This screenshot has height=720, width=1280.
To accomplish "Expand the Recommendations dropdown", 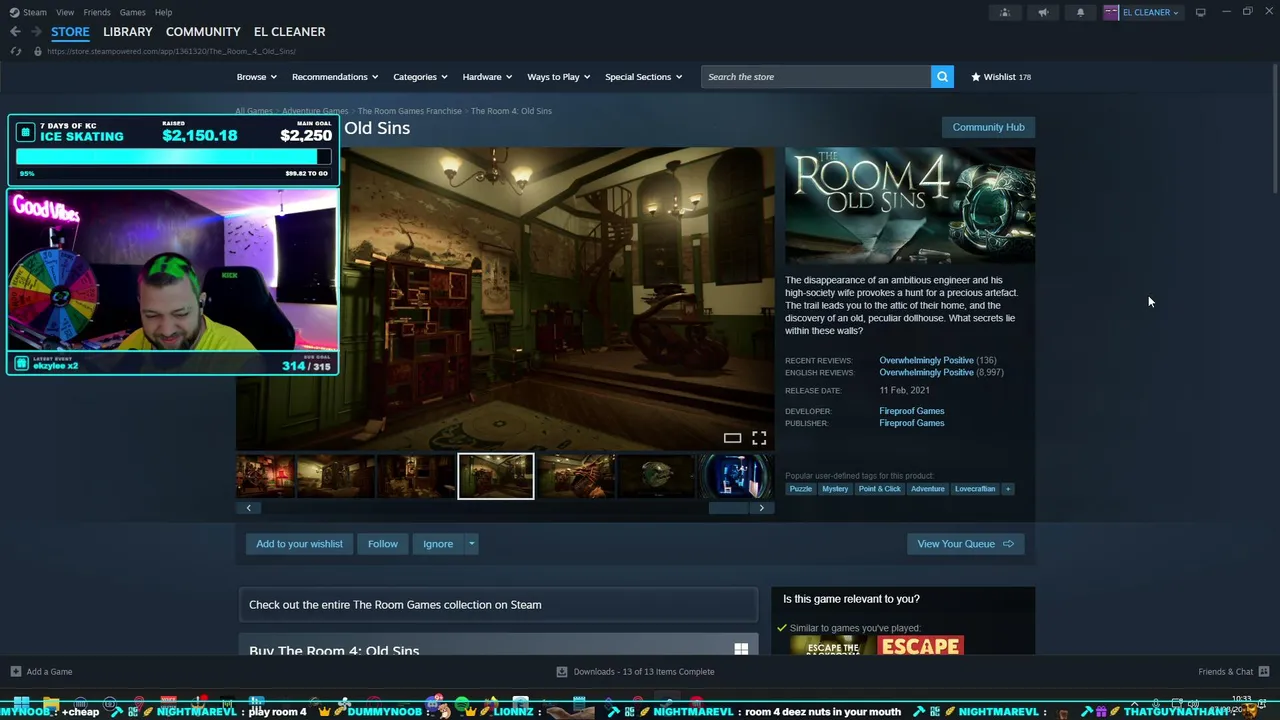I will click(x=335, y=77).
